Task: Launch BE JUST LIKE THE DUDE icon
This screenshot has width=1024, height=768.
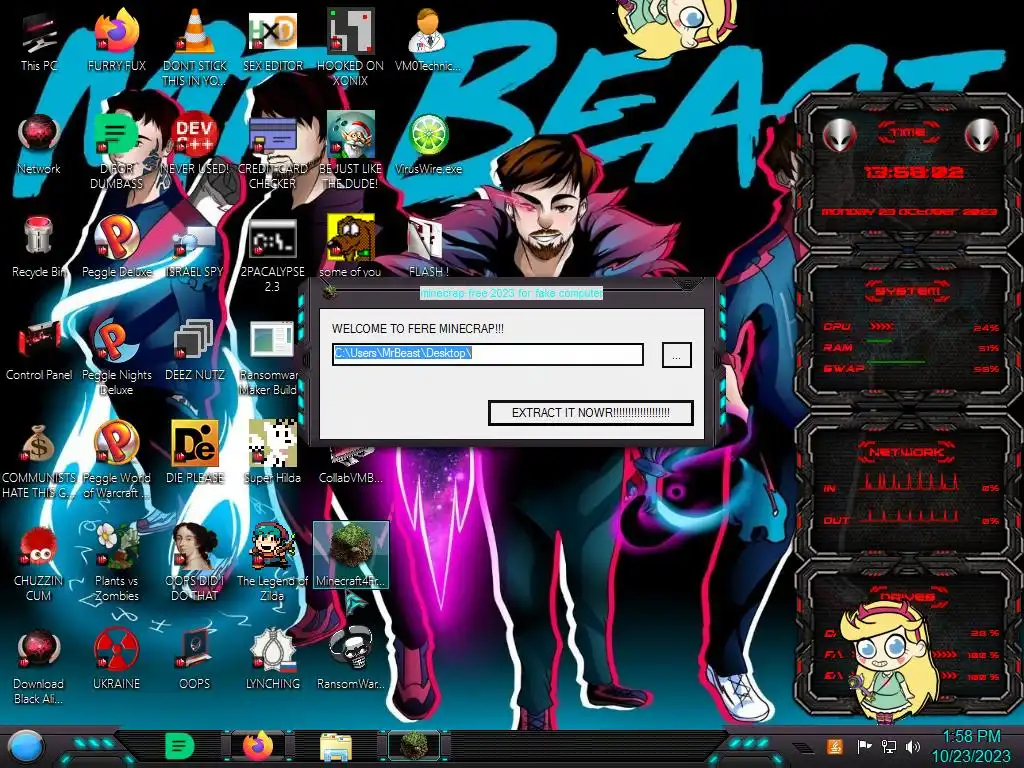Action: coord(351,150)
